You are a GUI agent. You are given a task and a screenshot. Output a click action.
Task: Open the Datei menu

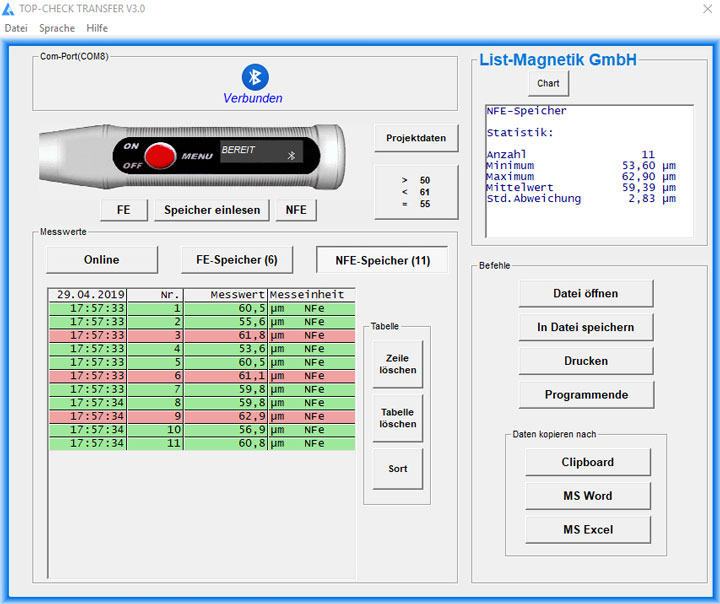point(16,28)
